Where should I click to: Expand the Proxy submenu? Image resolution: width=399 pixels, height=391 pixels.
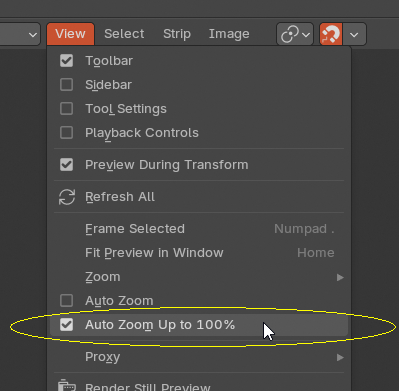(x=199, y=357)
